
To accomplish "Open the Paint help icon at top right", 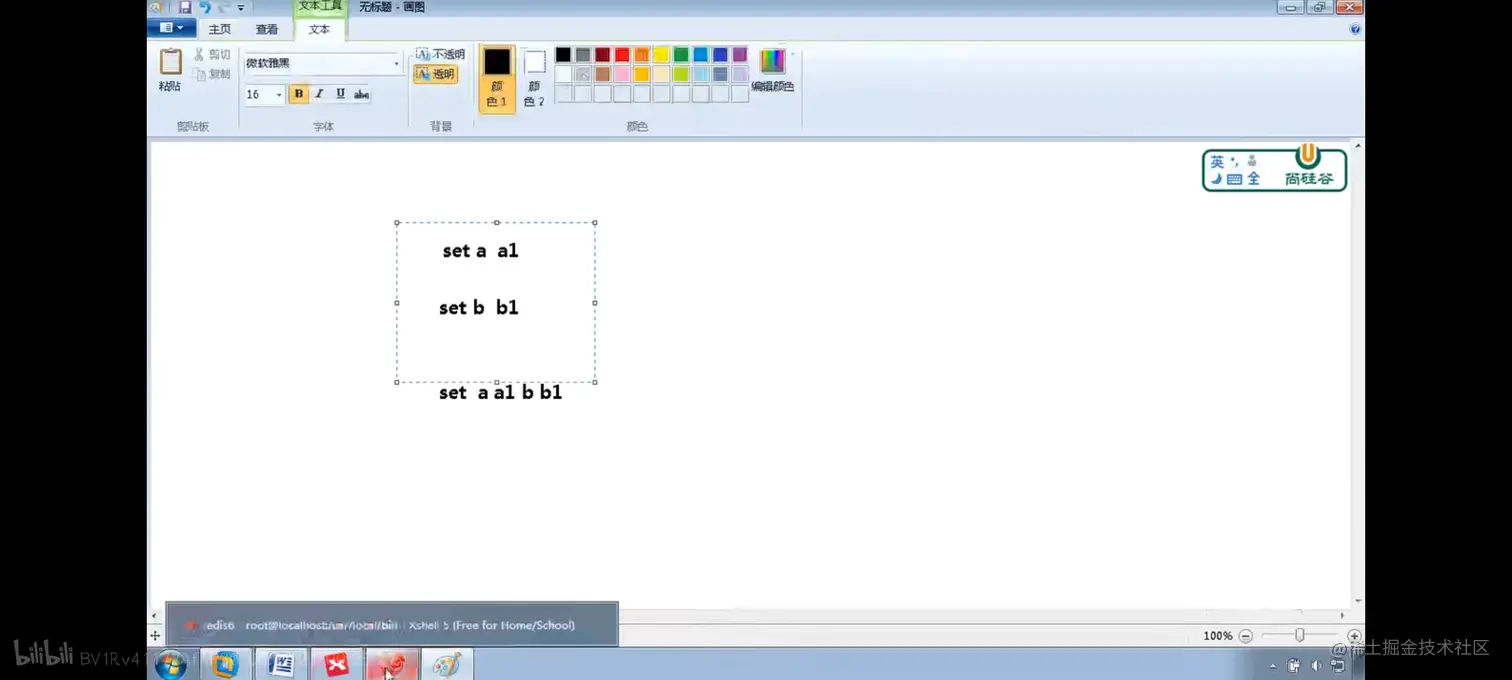I will (x=1355, y=29).
